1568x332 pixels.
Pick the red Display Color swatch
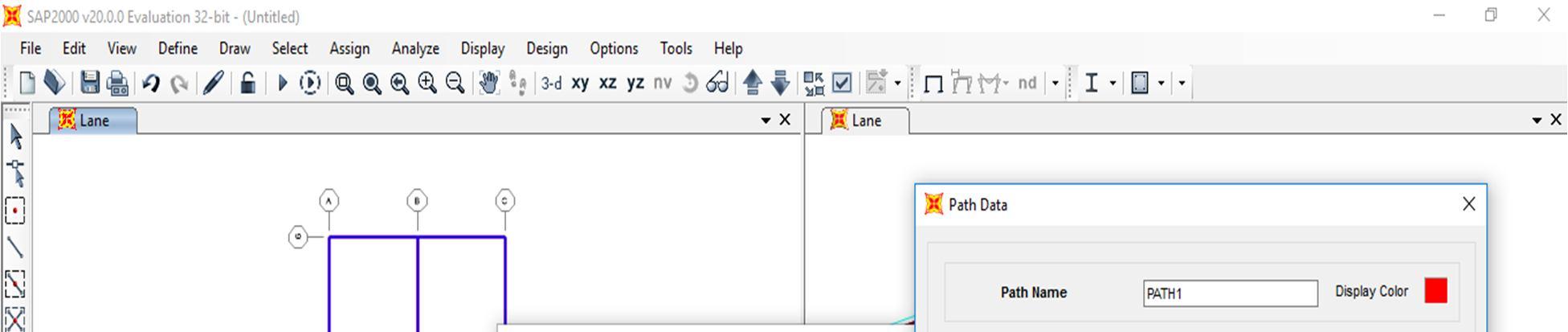1435,291
